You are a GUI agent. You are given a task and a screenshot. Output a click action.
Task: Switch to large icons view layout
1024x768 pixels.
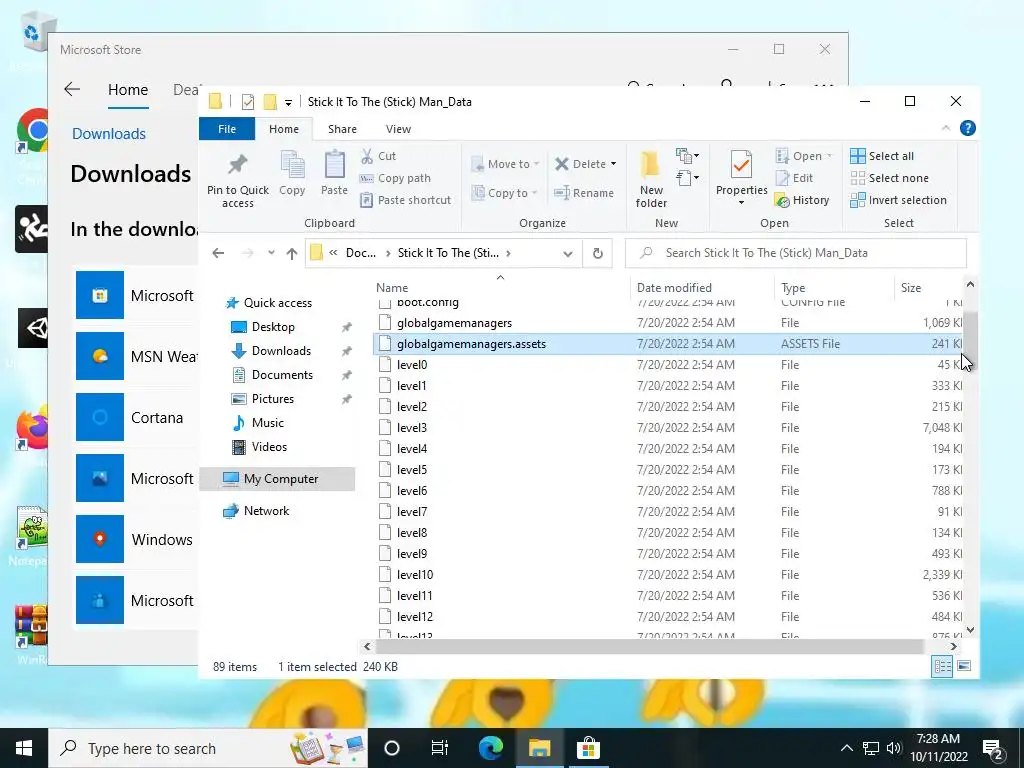[964, 666]
